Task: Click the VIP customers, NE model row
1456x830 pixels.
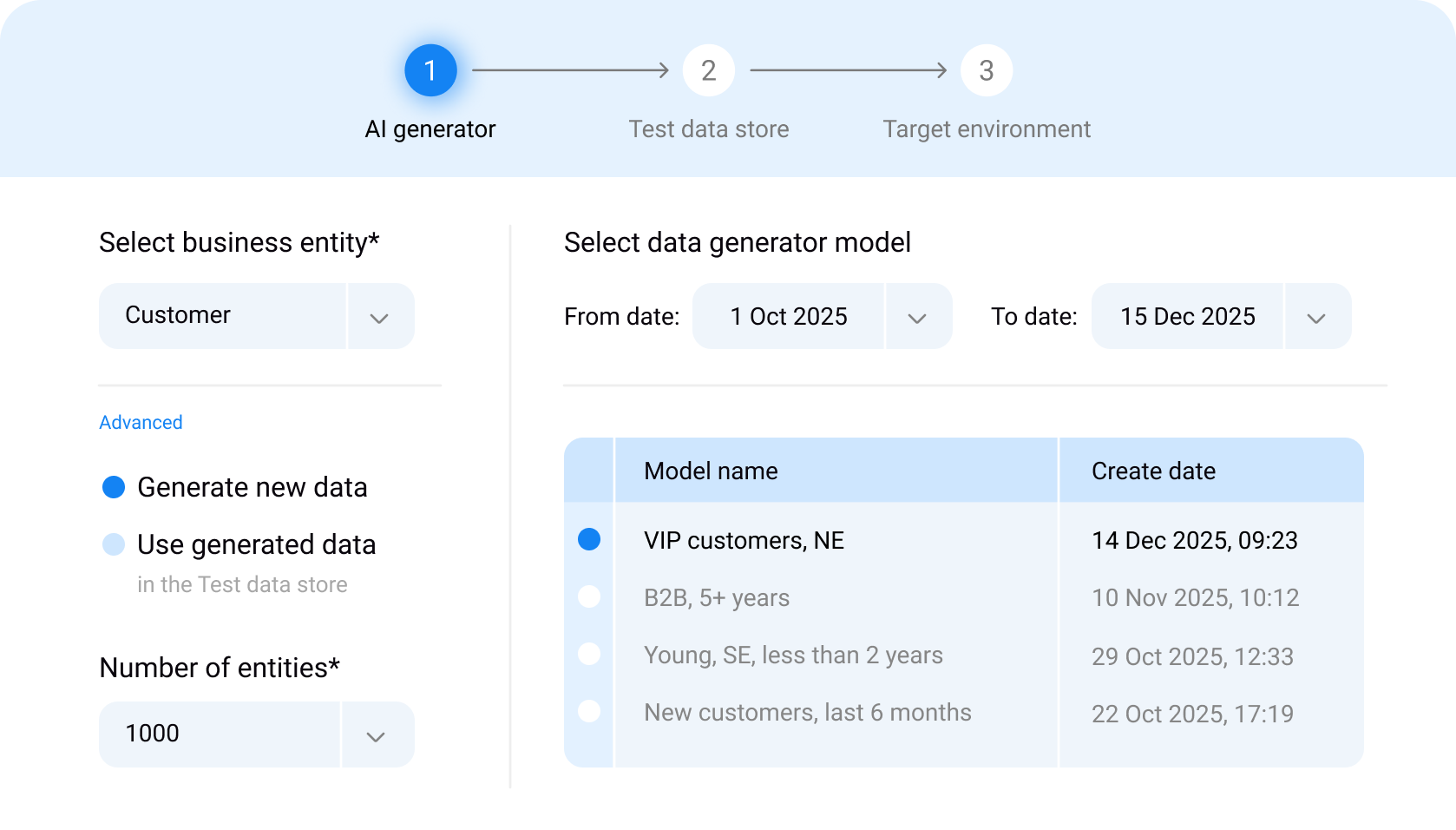Action: pyautogui.click(x=743, y=540)
